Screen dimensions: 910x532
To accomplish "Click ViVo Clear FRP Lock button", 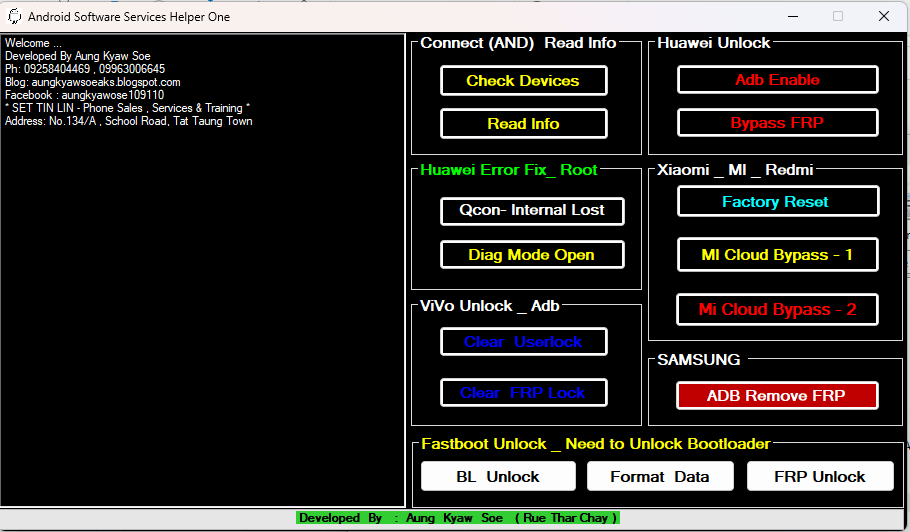I will [523, 393].
